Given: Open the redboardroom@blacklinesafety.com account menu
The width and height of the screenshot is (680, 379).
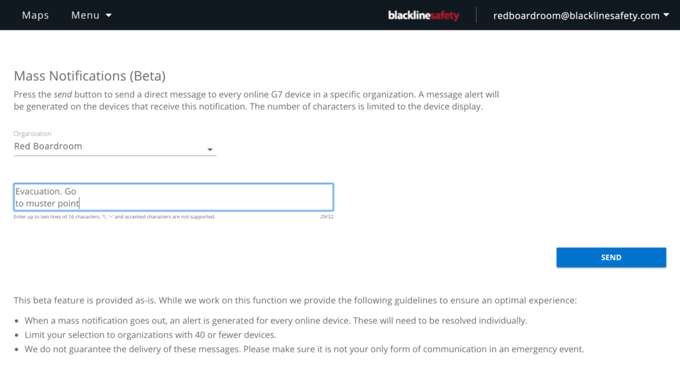Looking at the screenshot, I should click(581, 16).
